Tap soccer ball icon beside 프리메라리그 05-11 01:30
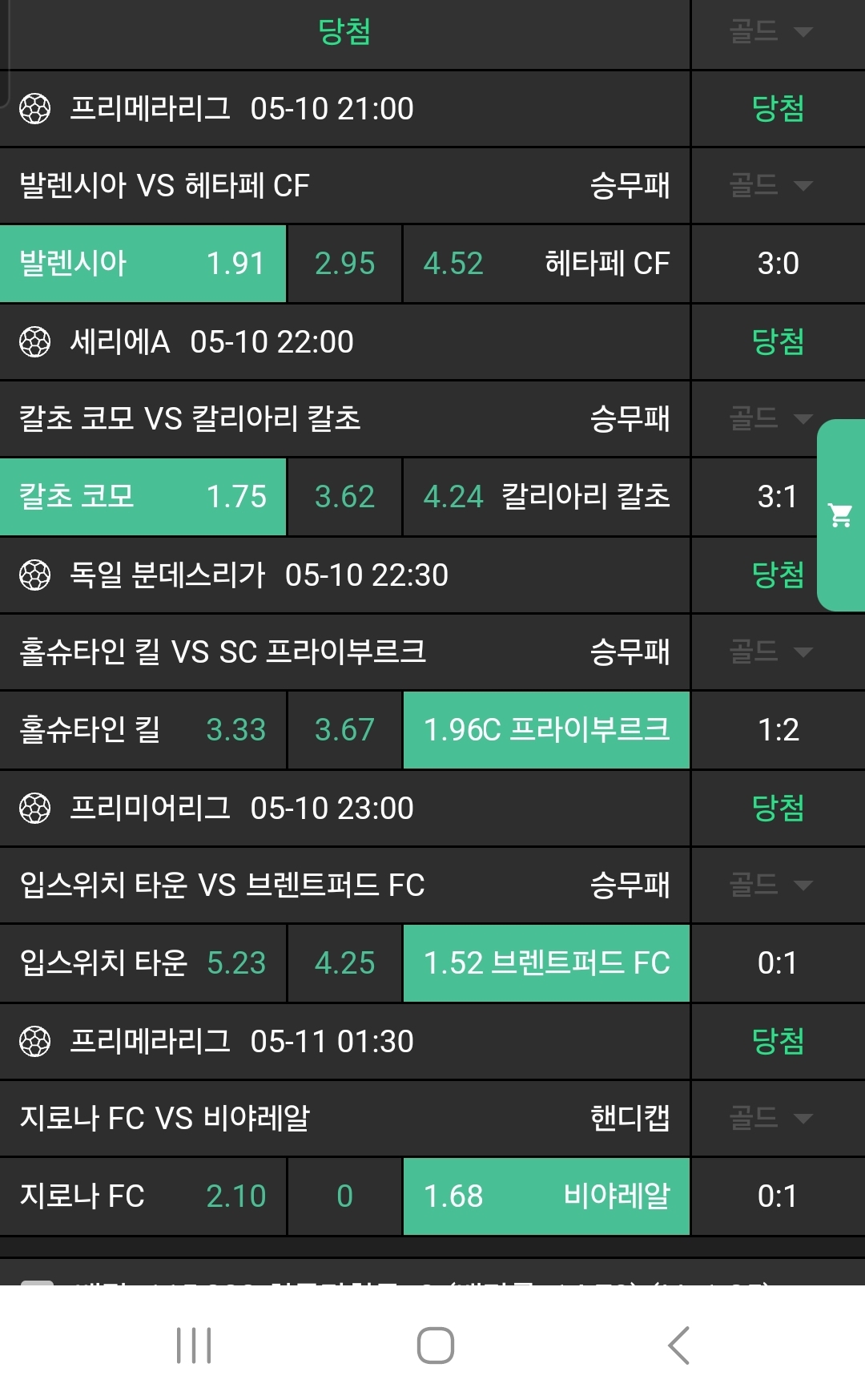Image resolution: width=865 pixels, height=1400 pixels. coord(34,1042)
